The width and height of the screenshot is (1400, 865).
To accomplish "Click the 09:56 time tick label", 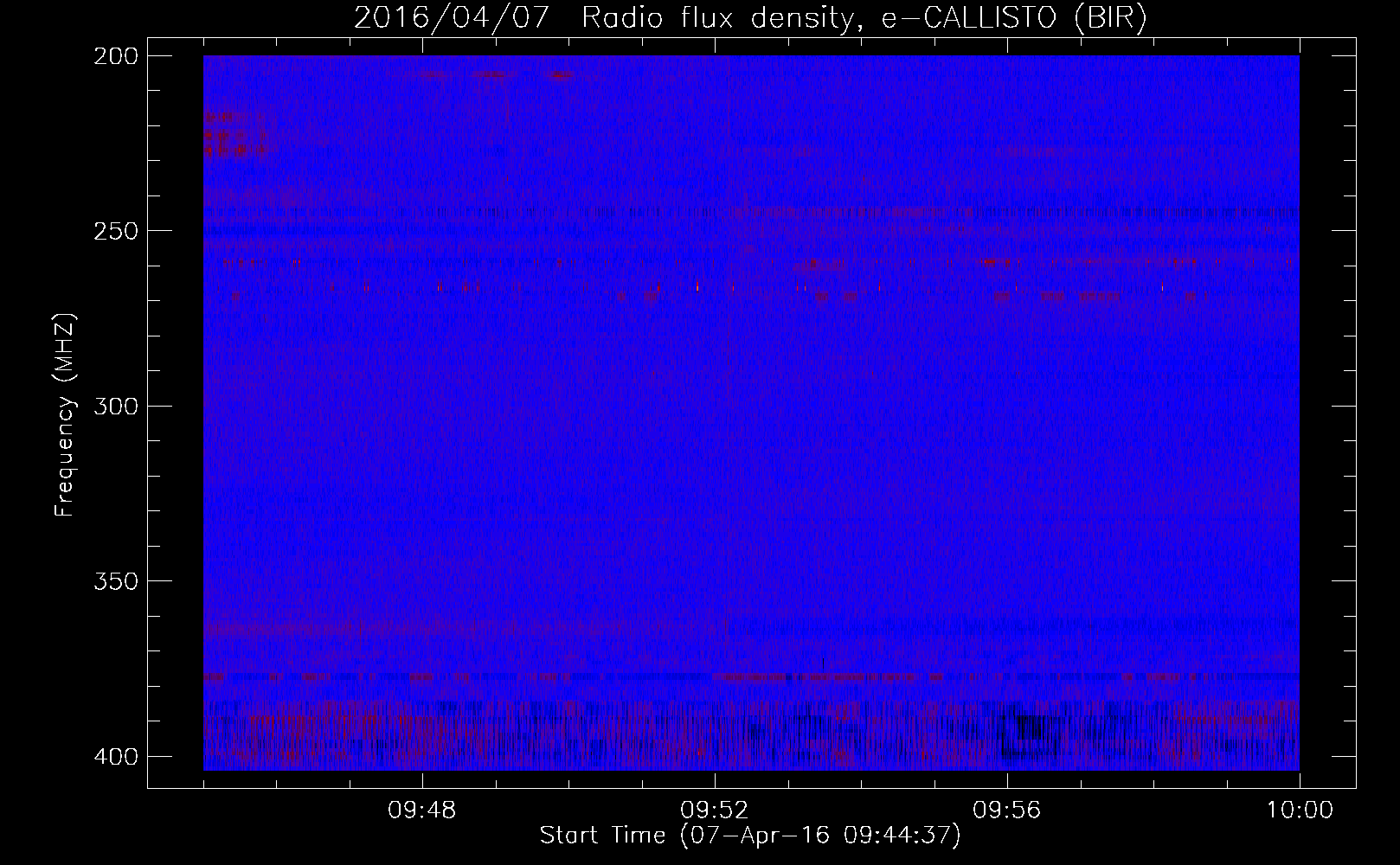I will [x=1007, y=811].
